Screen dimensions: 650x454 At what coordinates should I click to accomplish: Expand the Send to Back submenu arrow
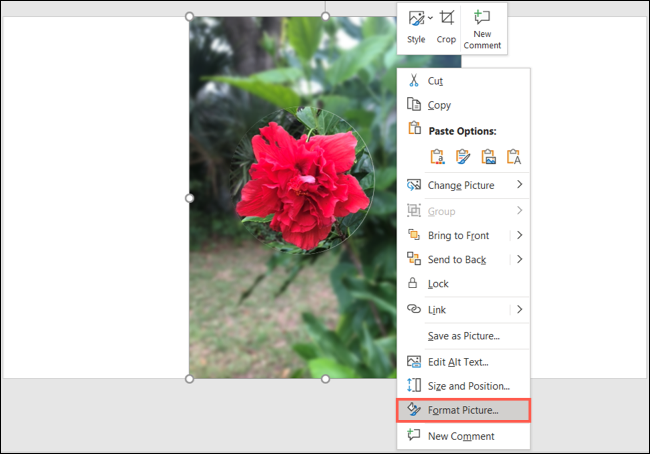[x=520, y=260]
